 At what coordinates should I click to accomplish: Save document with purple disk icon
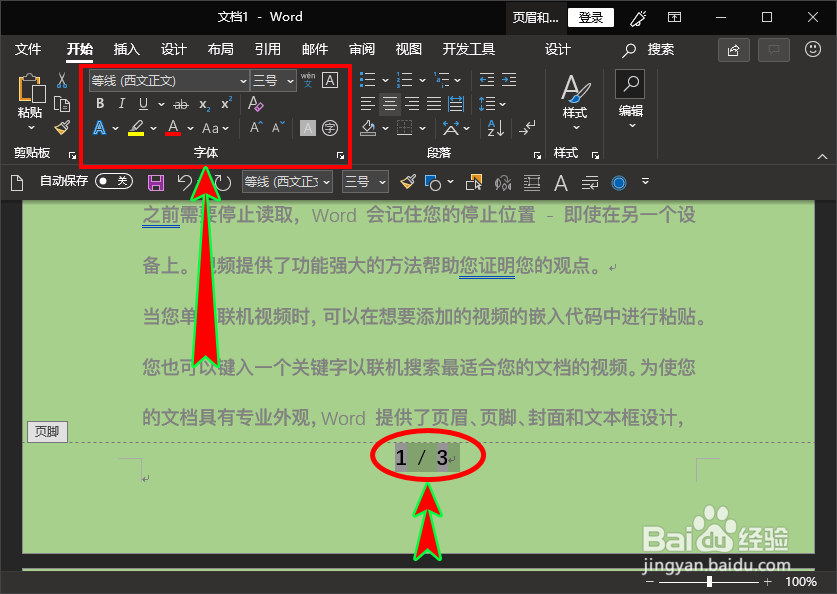click(x=156, y=183)
